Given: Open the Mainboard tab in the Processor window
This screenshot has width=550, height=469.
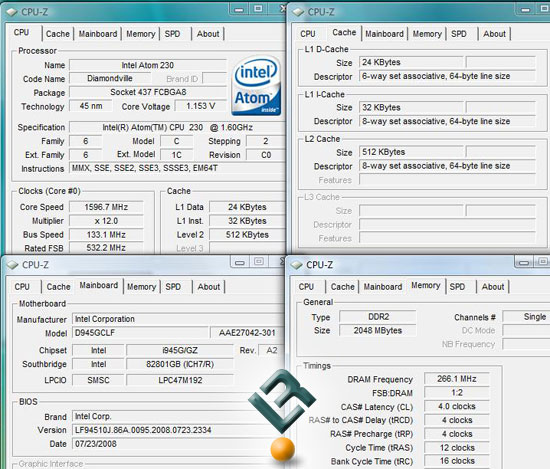Looking at the screenshot, I should click(x=98, y=34).
